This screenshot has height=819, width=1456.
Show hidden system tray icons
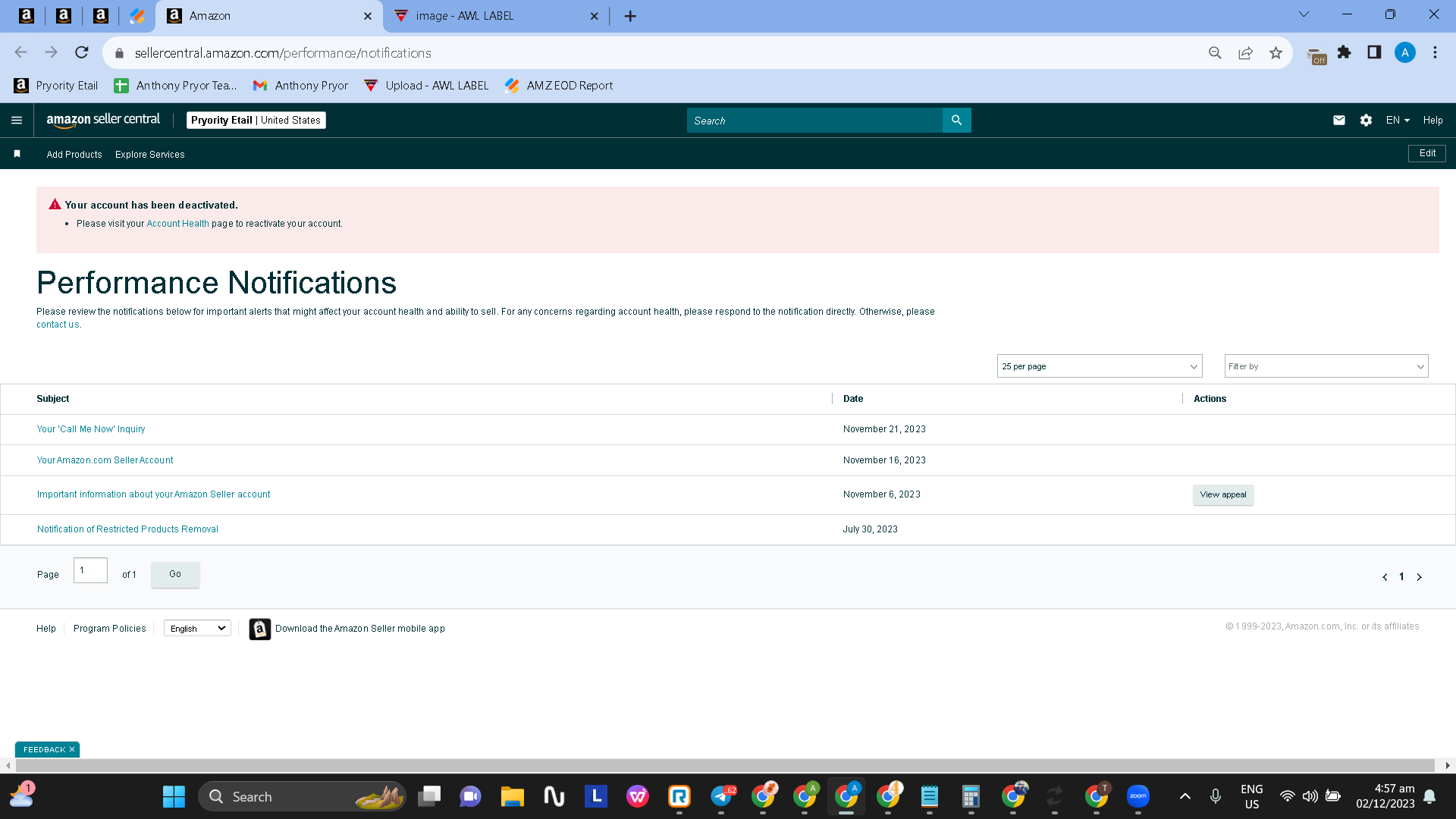click(x=1185, y=796)
